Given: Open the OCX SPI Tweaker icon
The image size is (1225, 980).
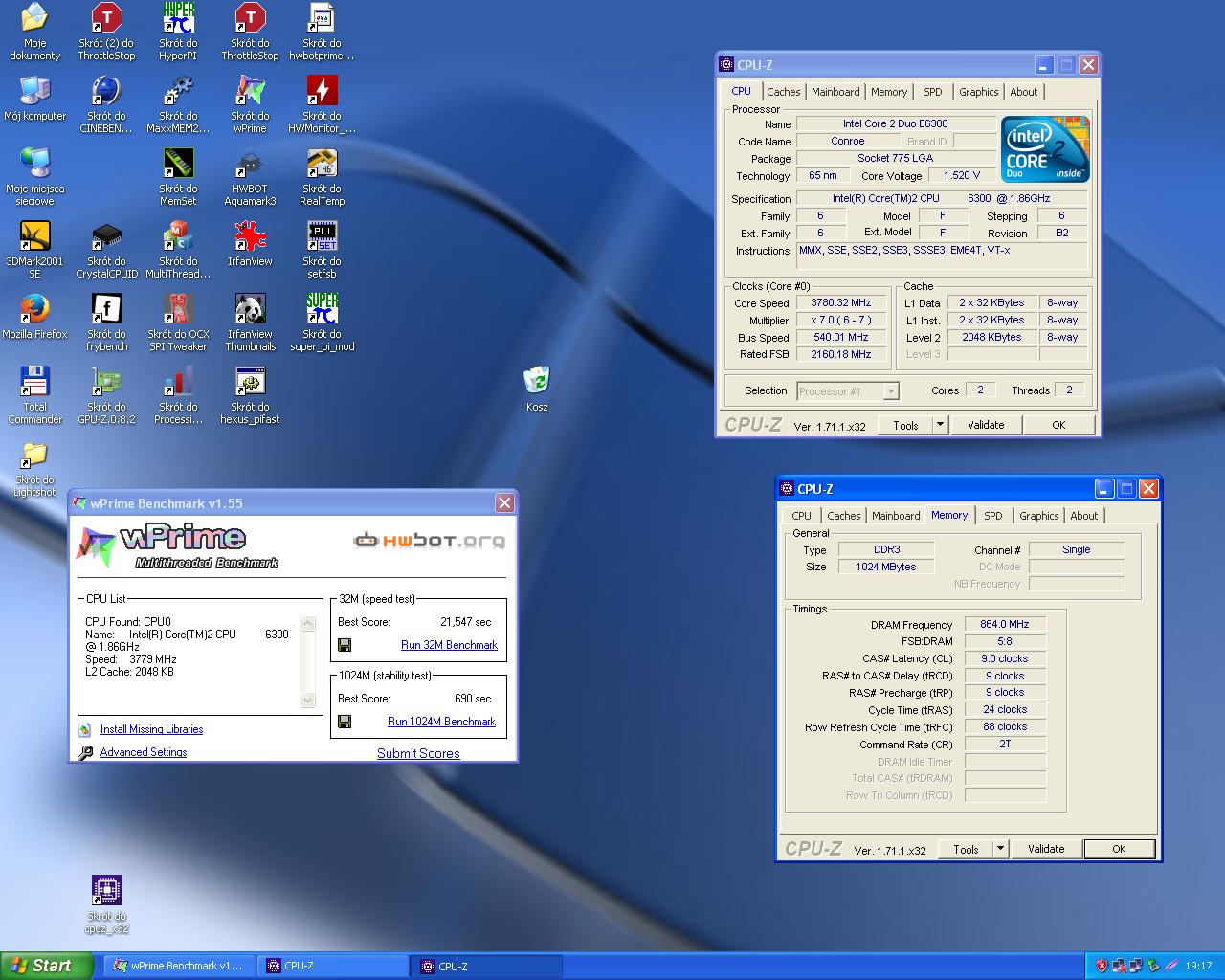Looking at the screenshot, I should pyautogui.click(x=178, y=308).
